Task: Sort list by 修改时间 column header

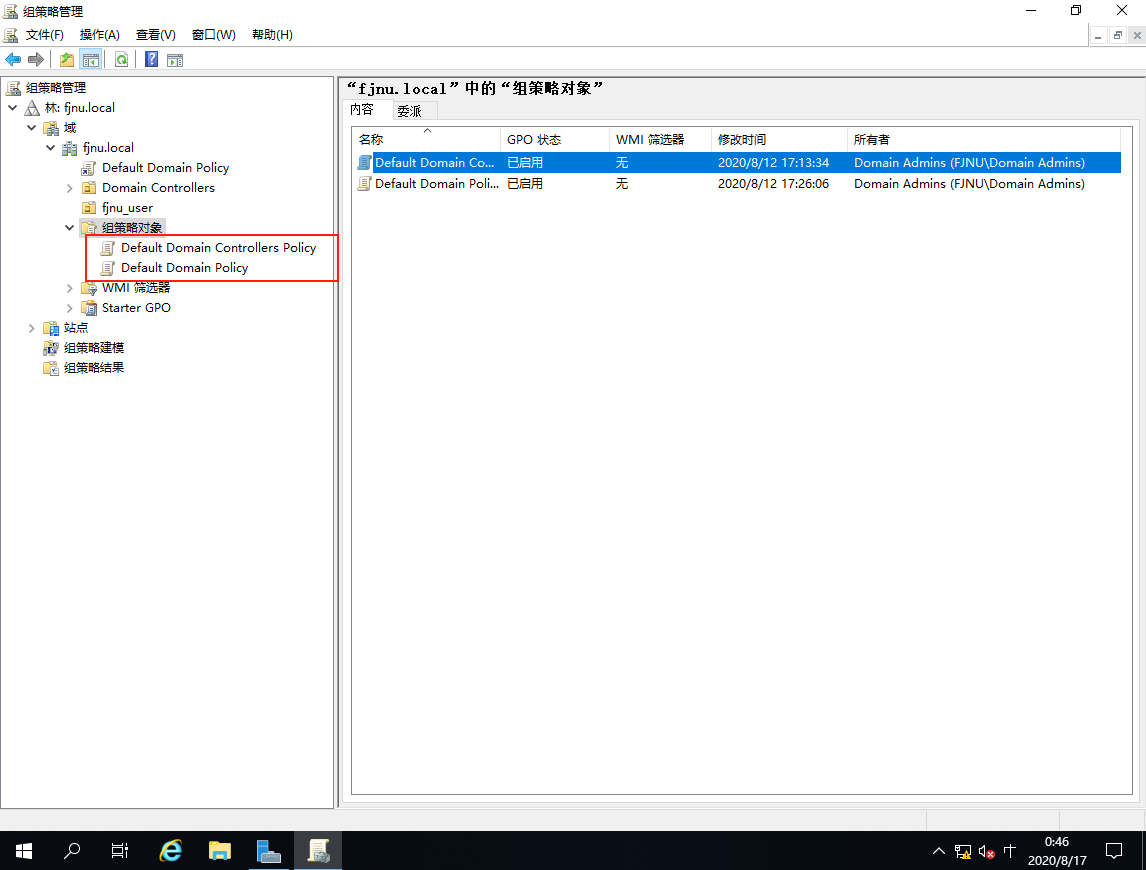Action: [779, 139]
